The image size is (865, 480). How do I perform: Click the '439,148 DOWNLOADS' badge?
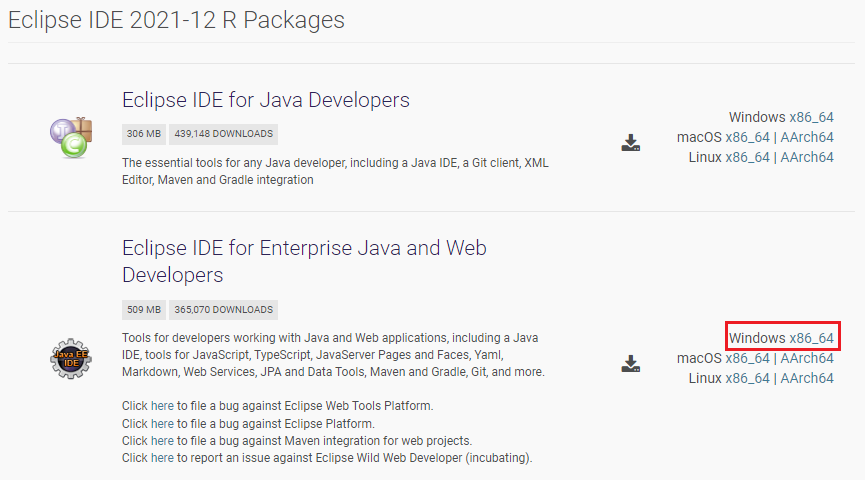223,134
